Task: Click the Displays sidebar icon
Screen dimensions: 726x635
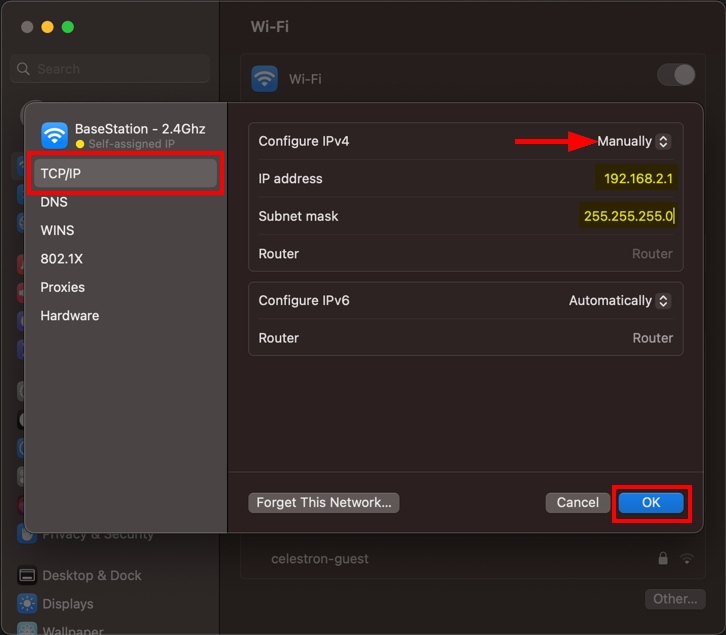Action: tap(27, 604)
